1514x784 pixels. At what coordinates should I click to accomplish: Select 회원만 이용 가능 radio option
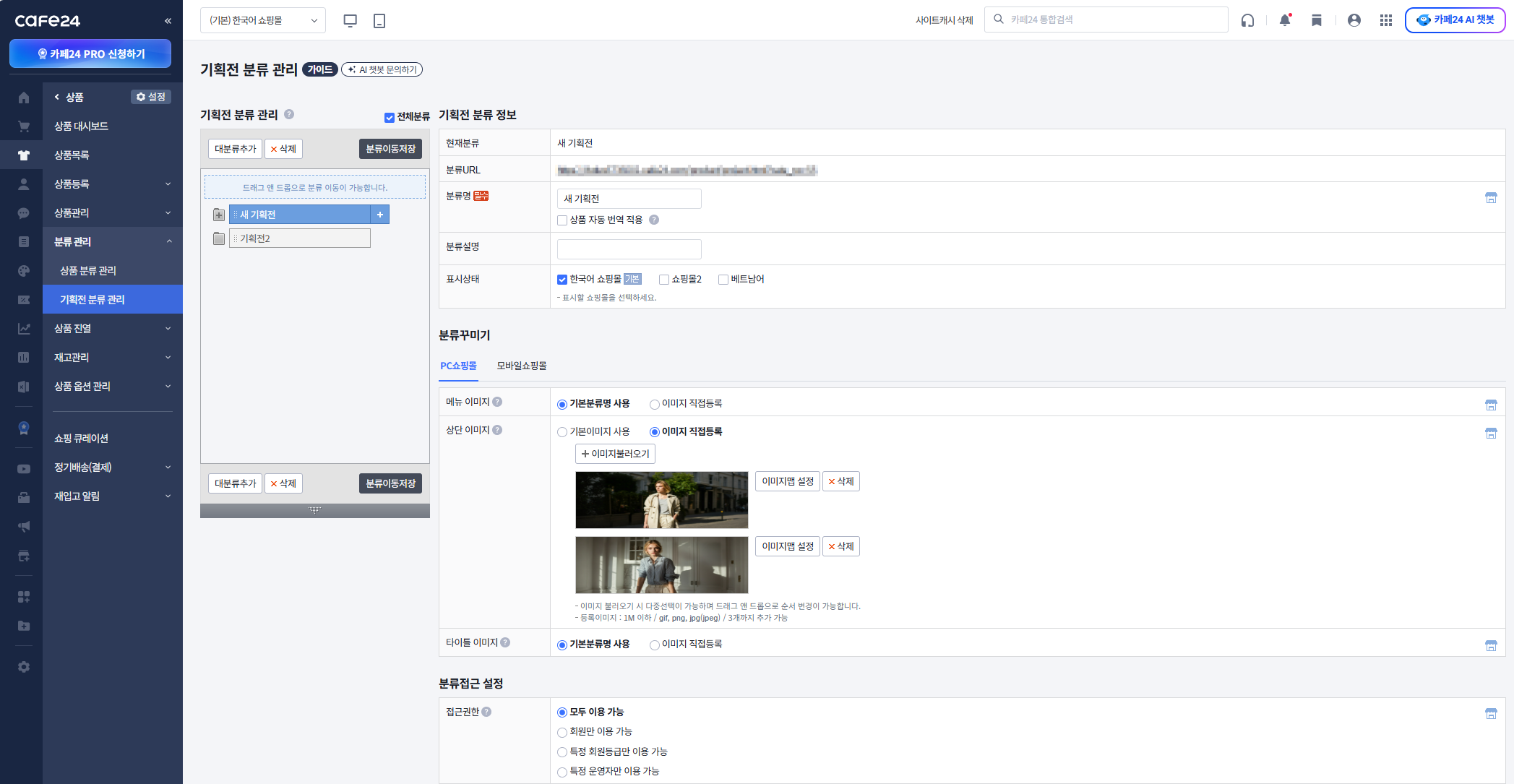click(x=562, y=732)
